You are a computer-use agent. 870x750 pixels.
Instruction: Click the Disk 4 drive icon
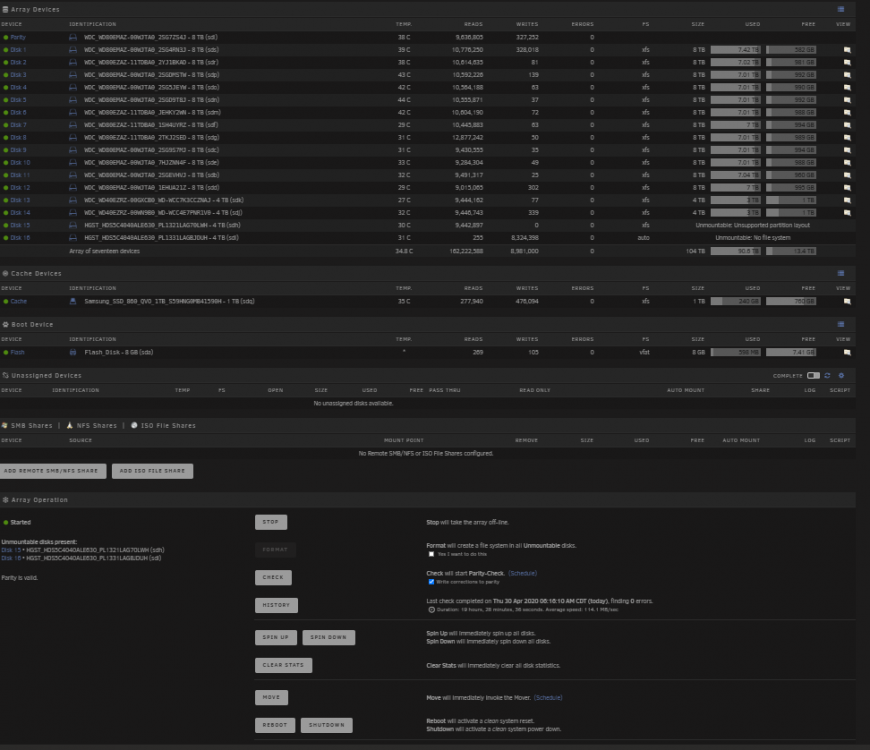tap(73, 88)
